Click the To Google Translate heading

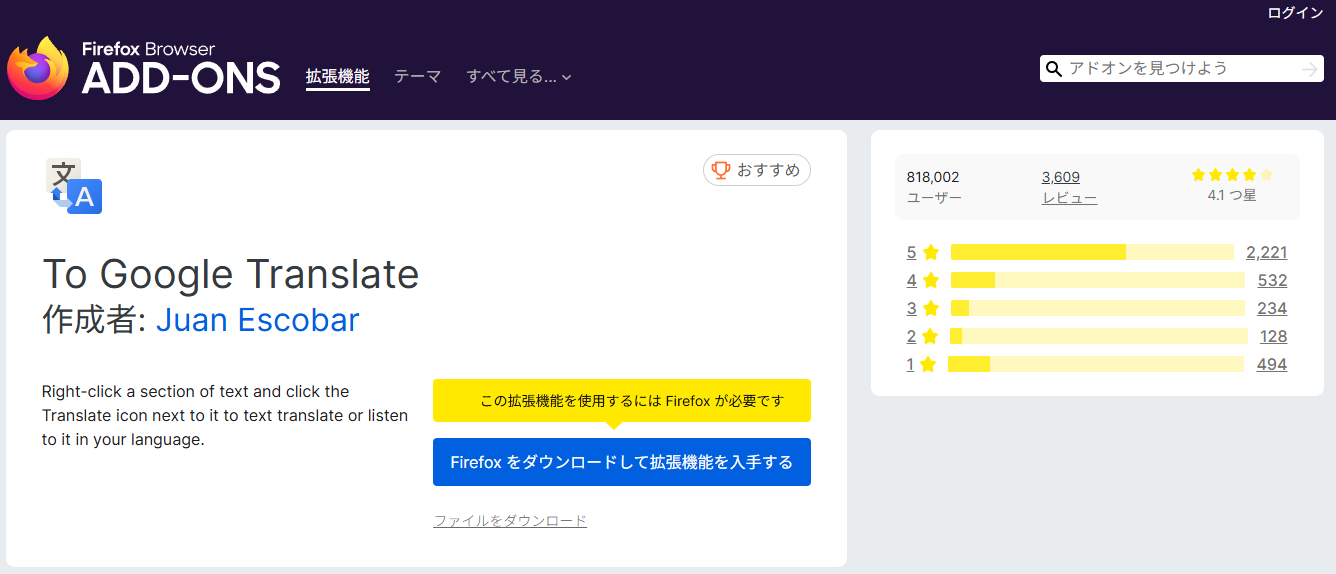tap(231, 274)
